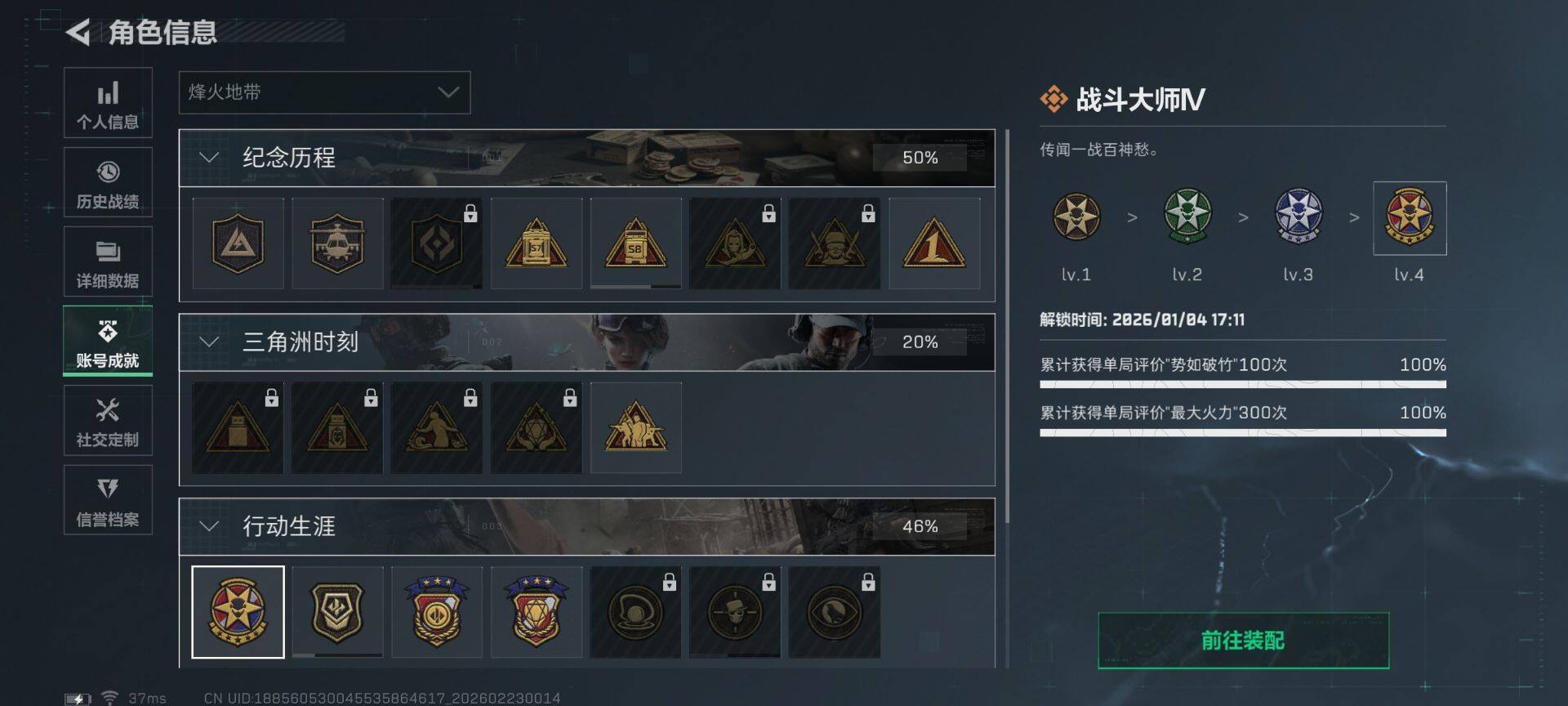This screenshot has height=706, width=1568.
Task: Open 信誉档案 from the sidebar
Action: click(x=108, y=499)
